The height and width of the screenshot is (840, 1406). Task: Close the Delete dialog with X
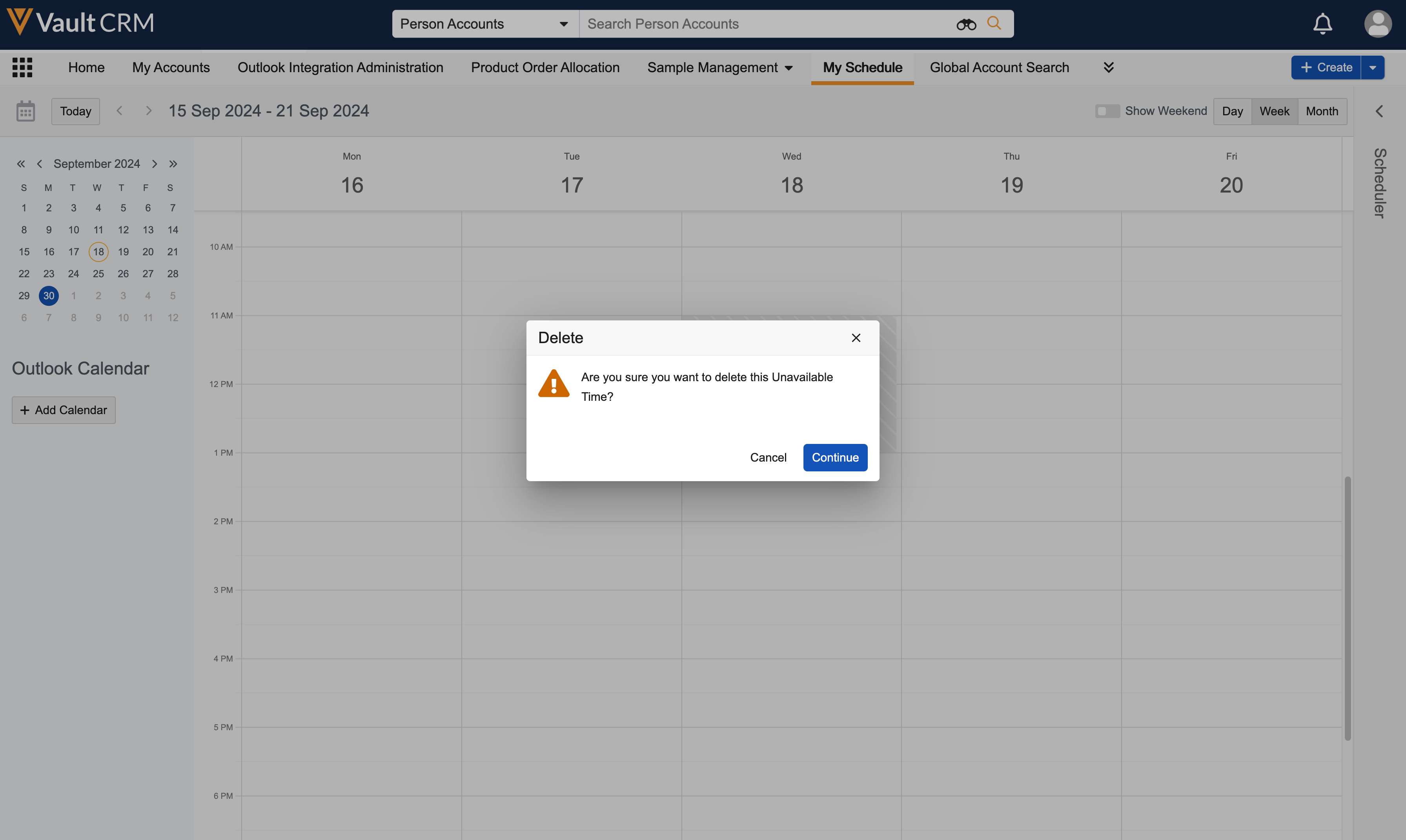click(x=856, y=338)
